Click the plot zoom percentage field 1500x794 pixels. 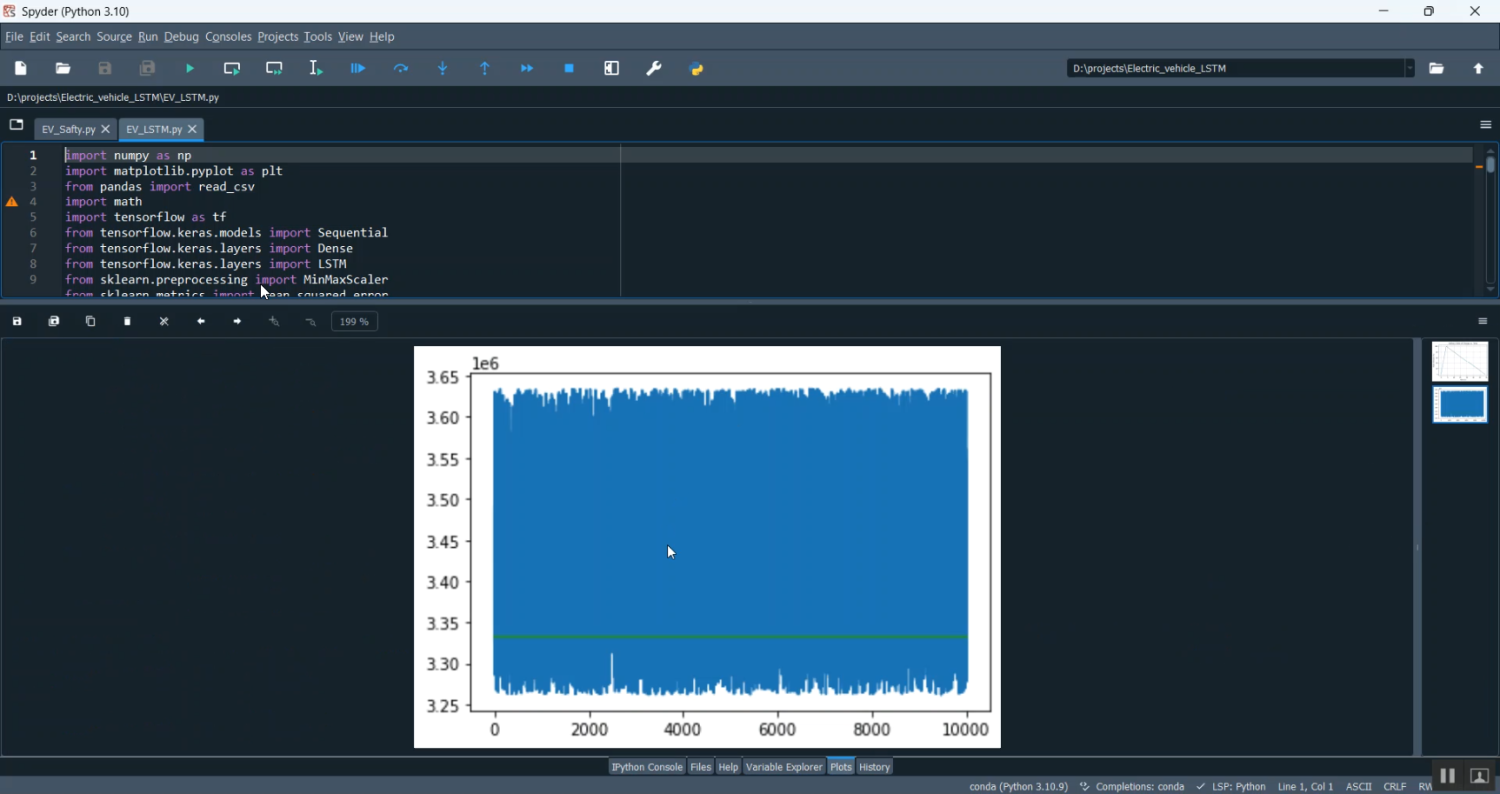(354, 322)
